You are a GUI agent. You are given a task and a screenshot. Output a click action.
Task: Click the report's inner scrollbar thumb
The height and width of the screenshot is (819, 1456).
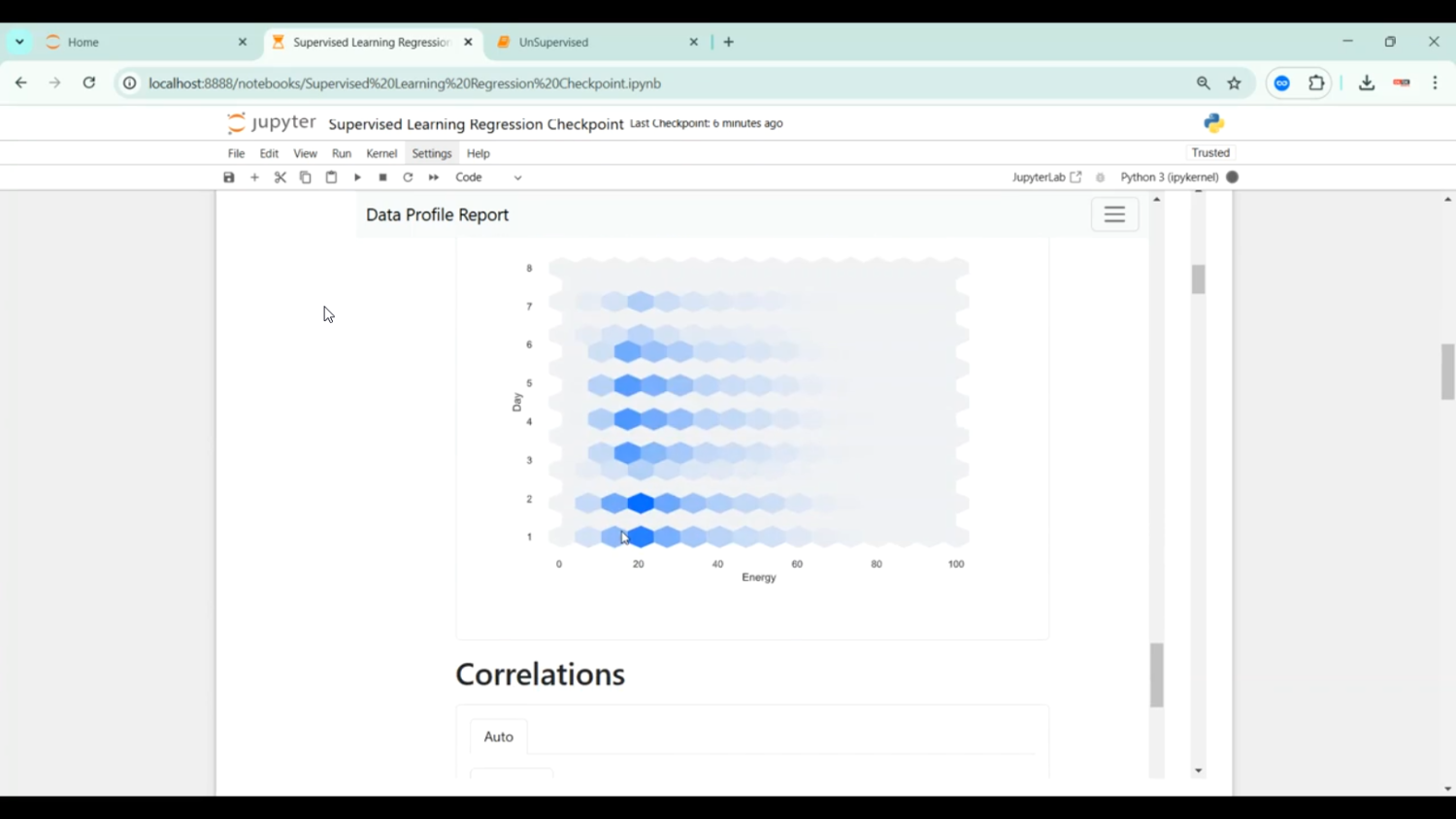[x=1157, y=675]
